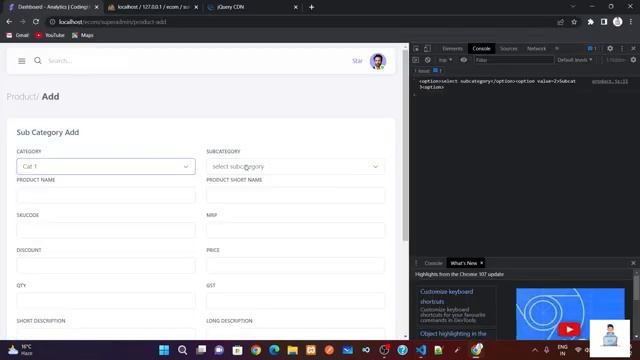640x360 pixels.
Task: Open XAMPP from the taskbar
Action: 311,350
